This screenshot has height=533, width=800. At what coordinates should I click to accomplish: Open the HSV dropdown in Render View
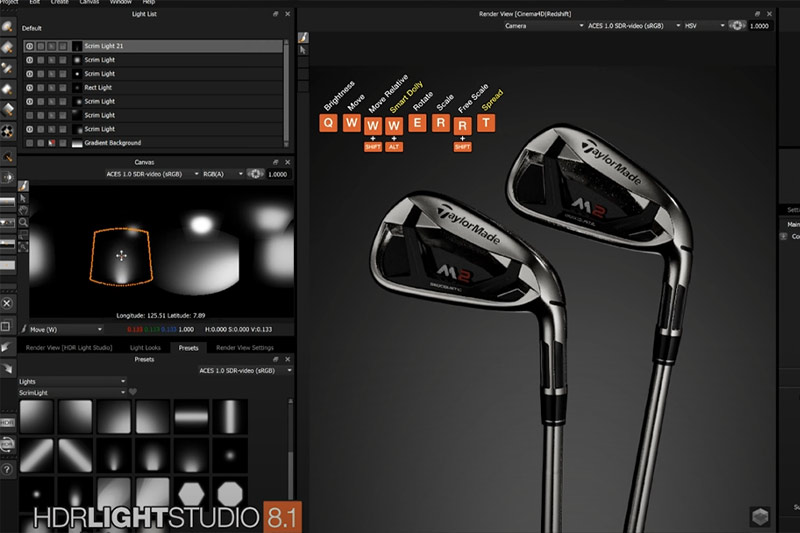[704, 26]
